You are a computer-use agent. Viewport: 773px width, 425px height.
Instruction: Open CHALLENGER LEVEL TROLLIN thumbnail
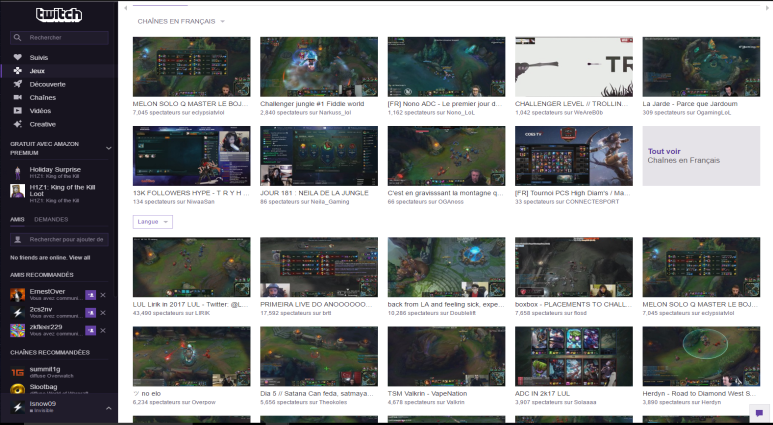(574, 67)
